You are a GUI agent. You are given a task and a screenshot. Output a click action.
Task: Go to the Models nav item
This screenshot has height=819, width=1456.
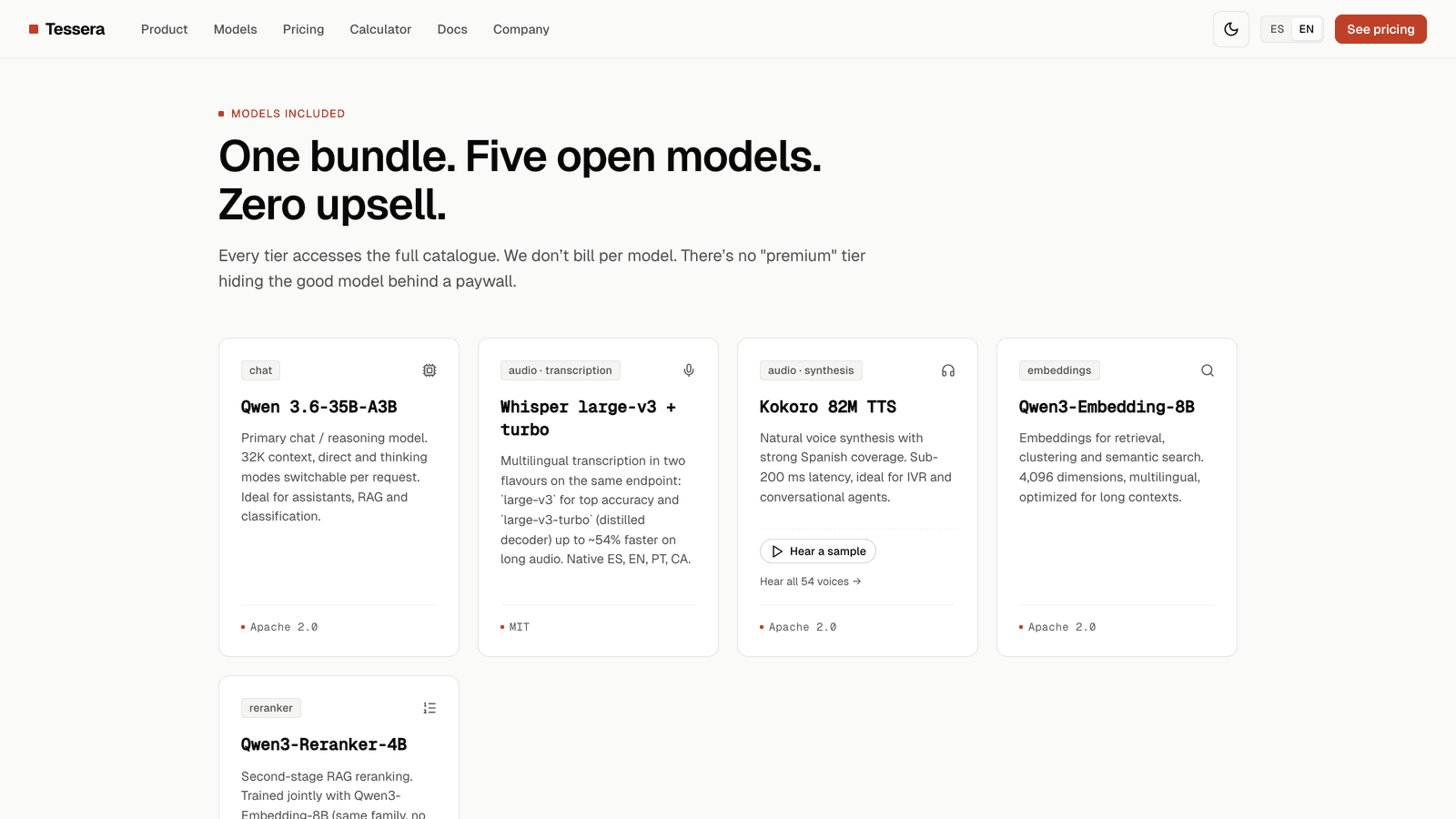(x=235, y=29)
